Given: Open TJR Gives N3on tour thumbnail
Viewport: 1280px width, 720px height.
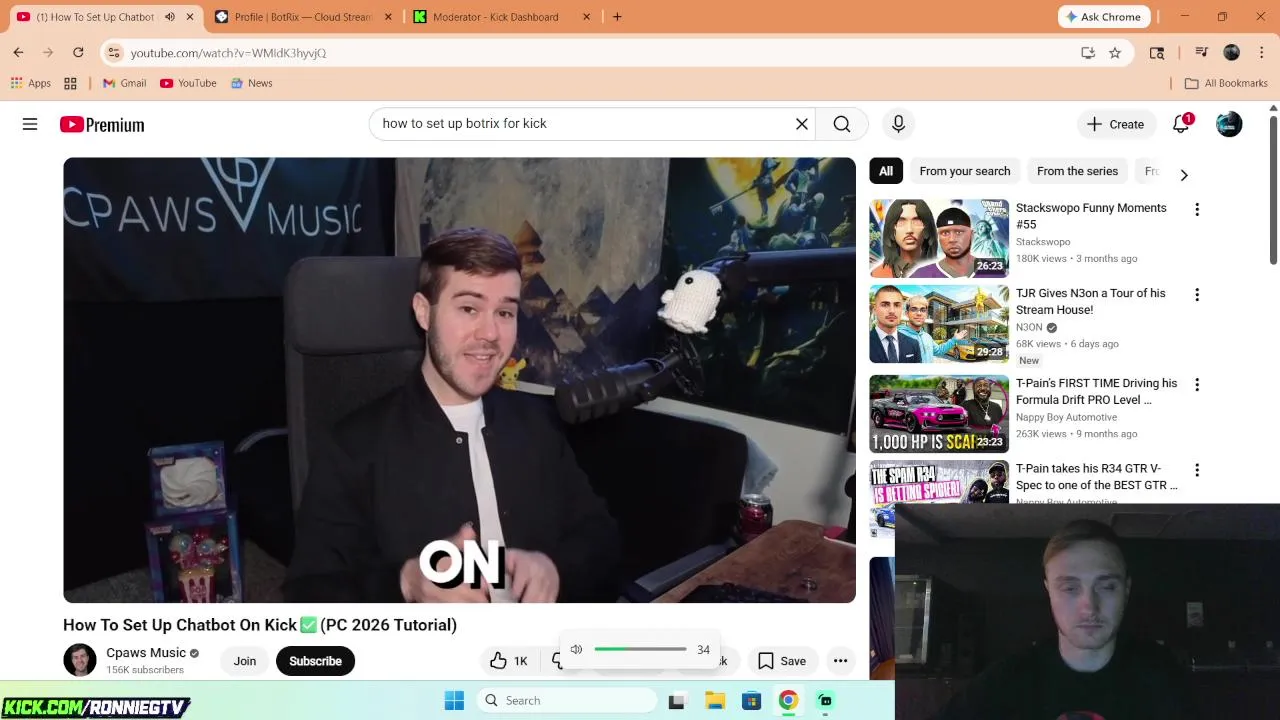Looking at the screenshot, I should click(939, 324).
